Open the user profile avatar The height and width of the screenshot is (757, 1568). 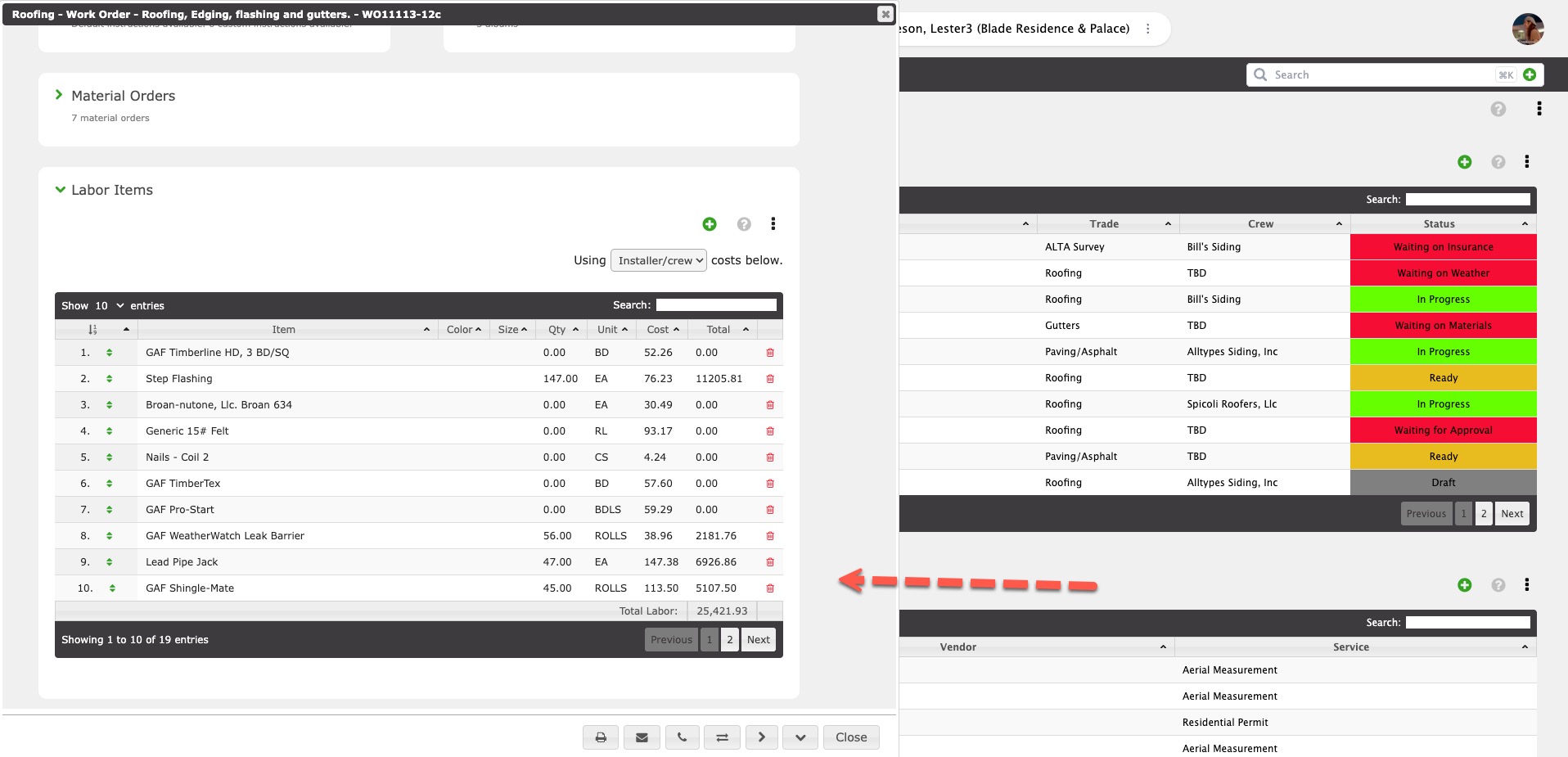1528,29
